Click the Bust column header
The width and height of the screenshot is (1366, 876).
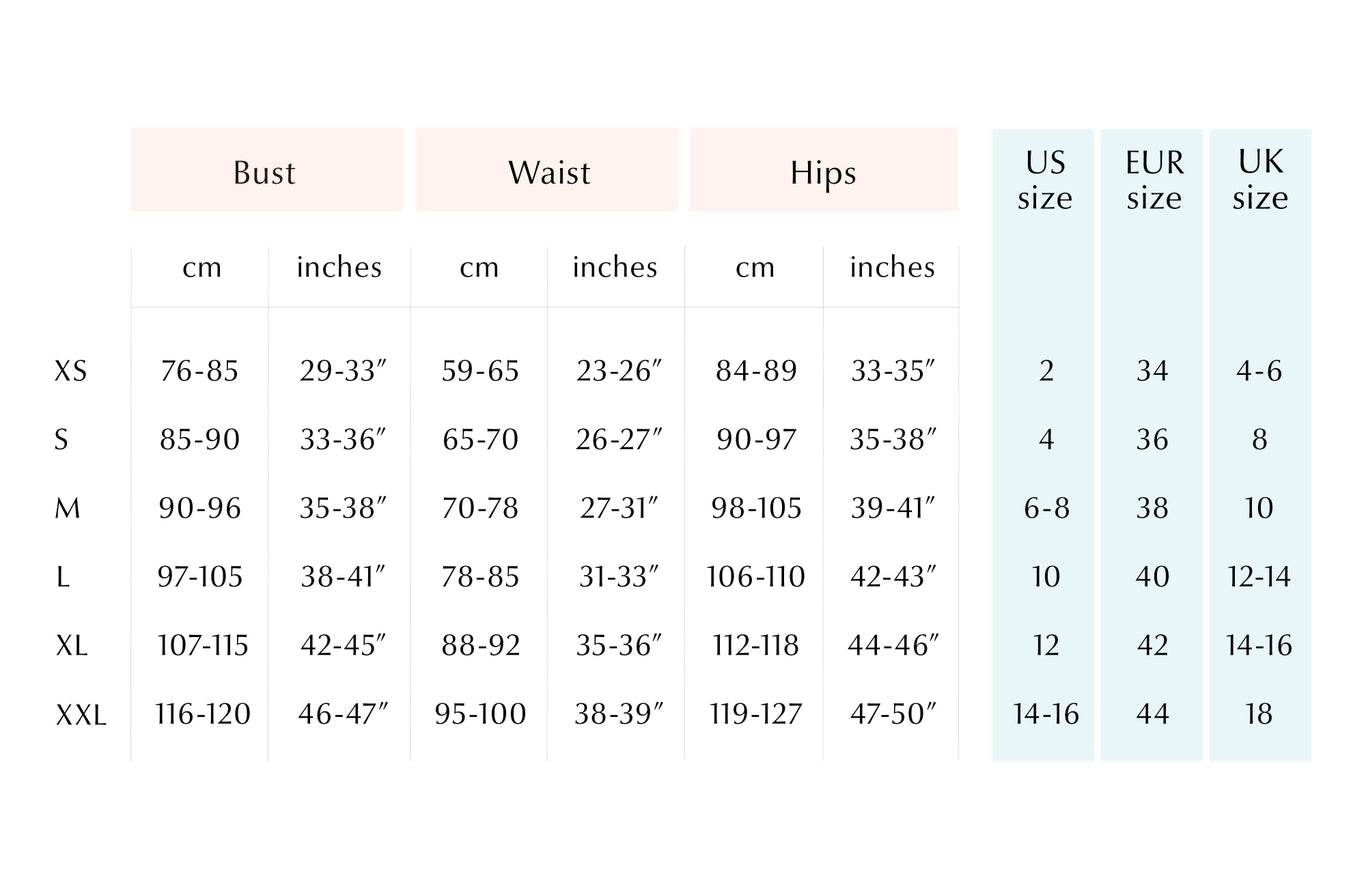coord(265,172)
